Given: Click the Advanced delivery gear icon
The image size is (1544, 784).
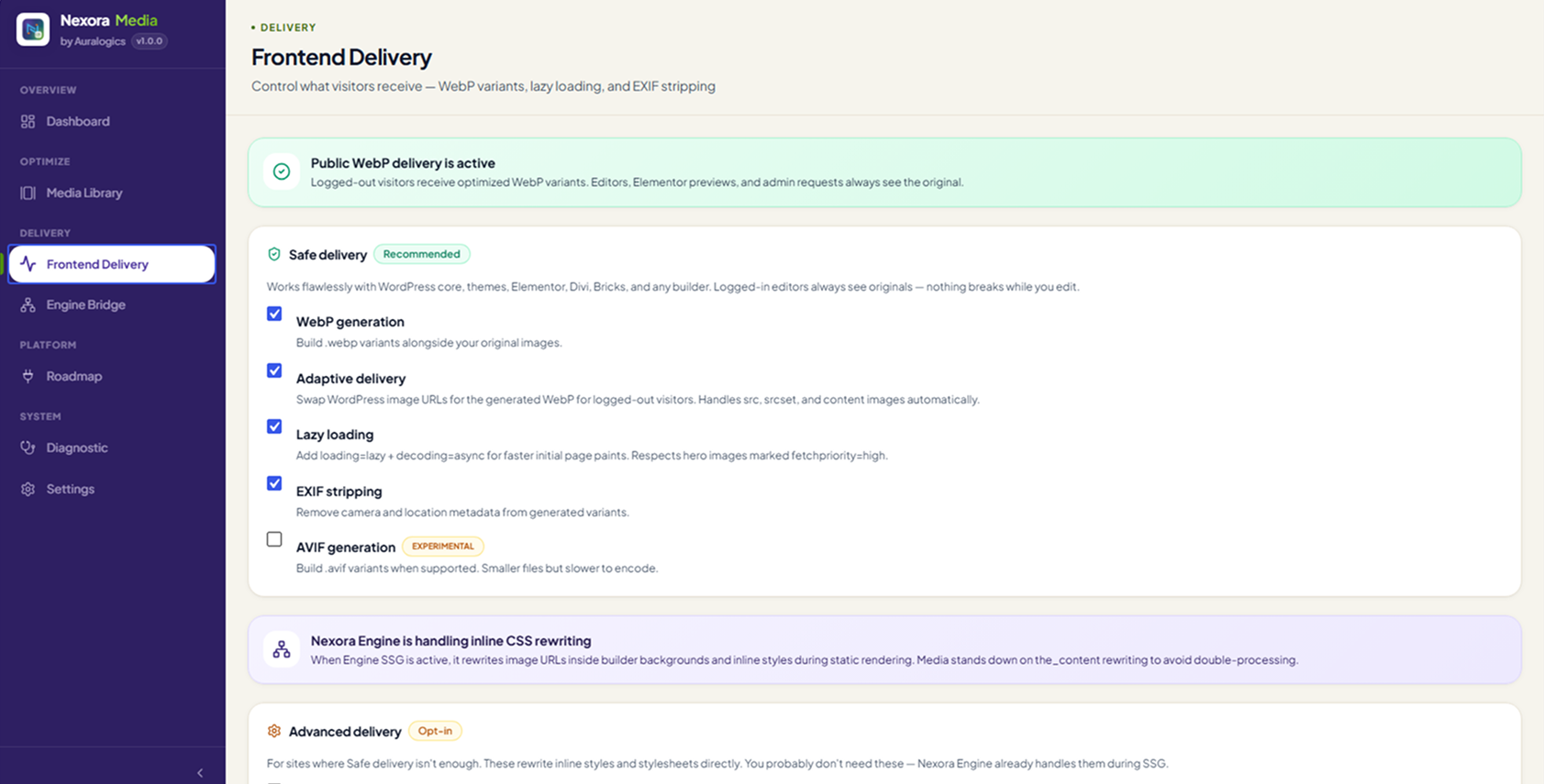Looking at the screenshot, I should click(273, 731).
